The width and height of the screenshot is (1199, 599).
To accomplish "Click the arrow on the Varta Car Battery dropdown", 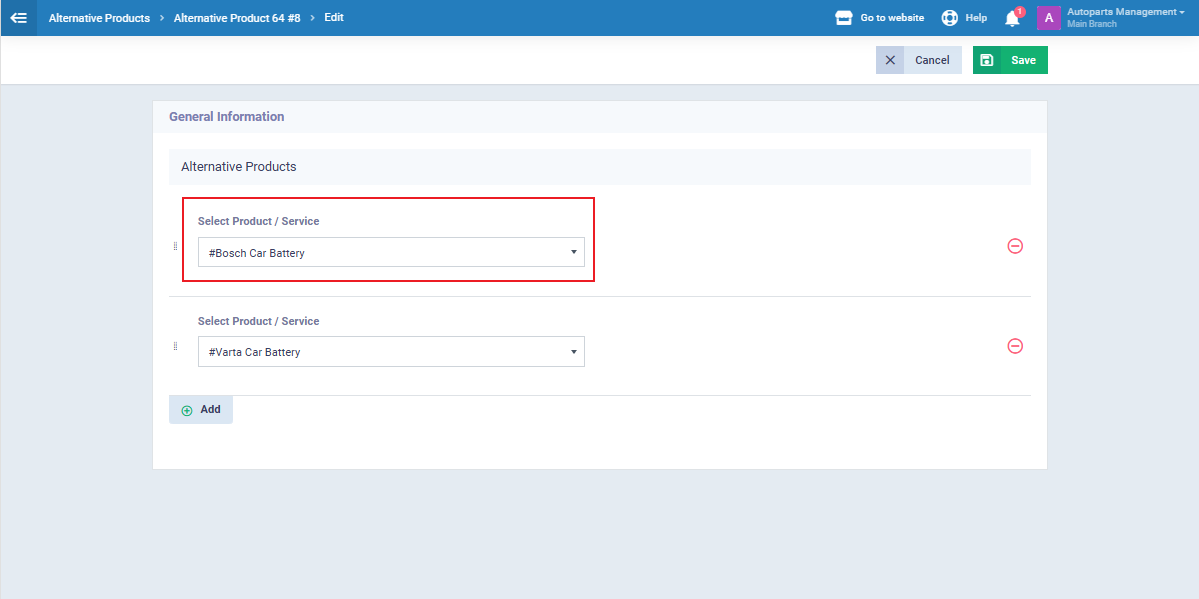I will [x=574, y=352].
